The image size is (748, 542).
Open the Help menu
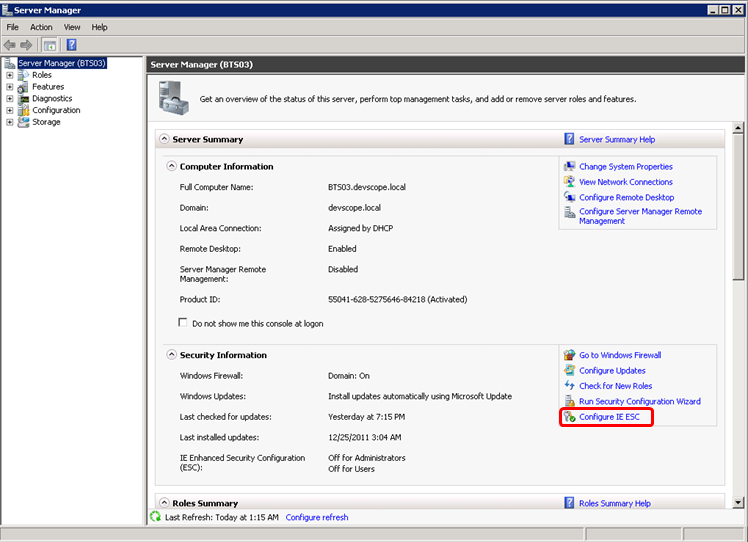tap(99, 27)
